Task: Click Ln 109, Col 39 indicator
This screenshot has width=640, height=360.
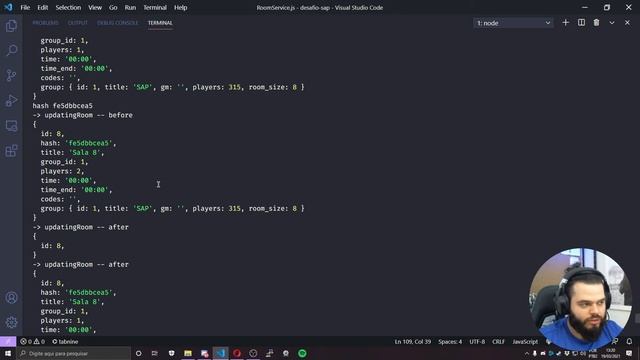Action: [413, 342]
